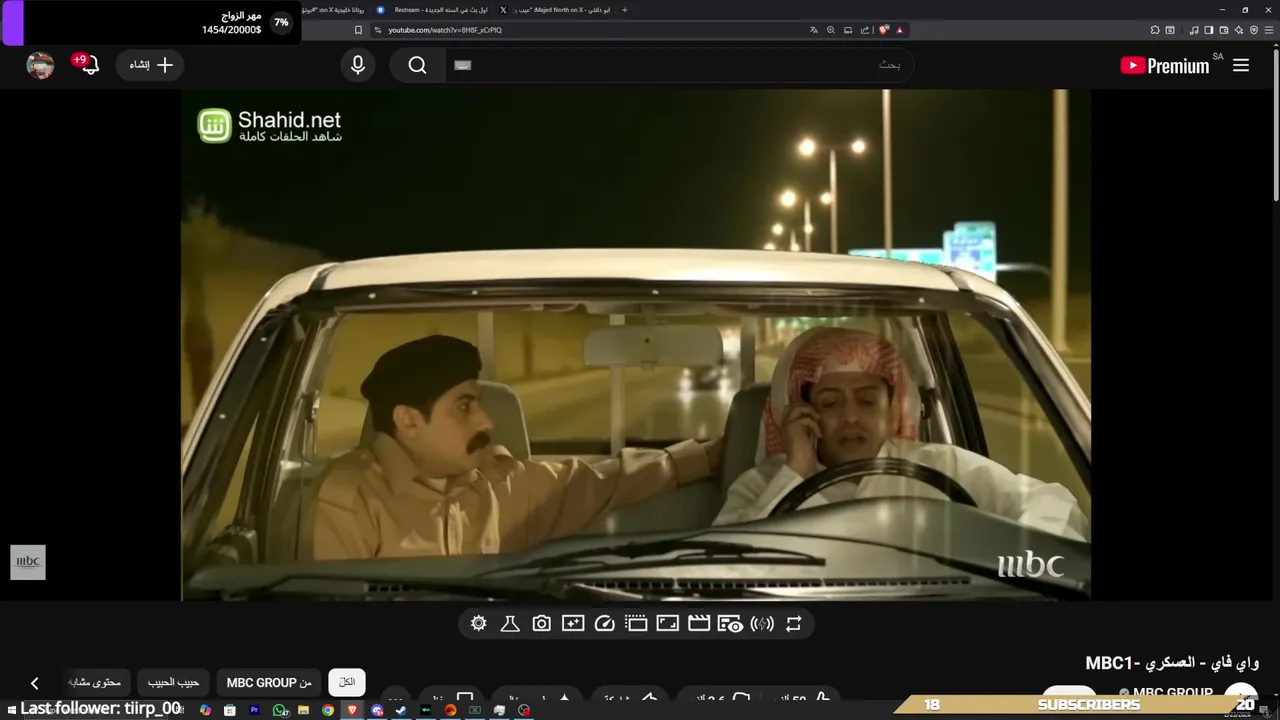
Task: Click the translate page icon in address bar
Action: (814, 30)
